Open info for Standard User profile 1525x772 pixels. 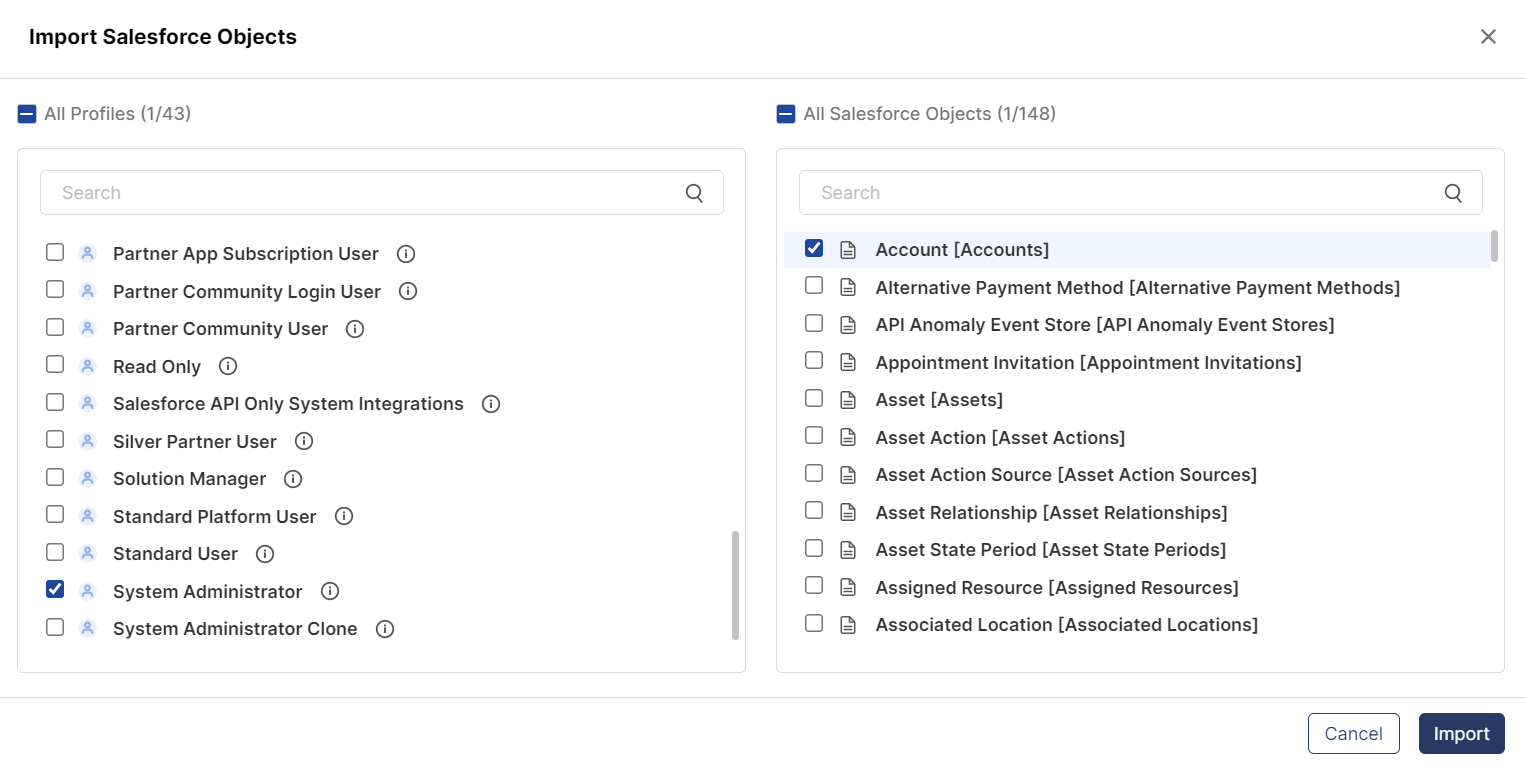tap(265, 553)
